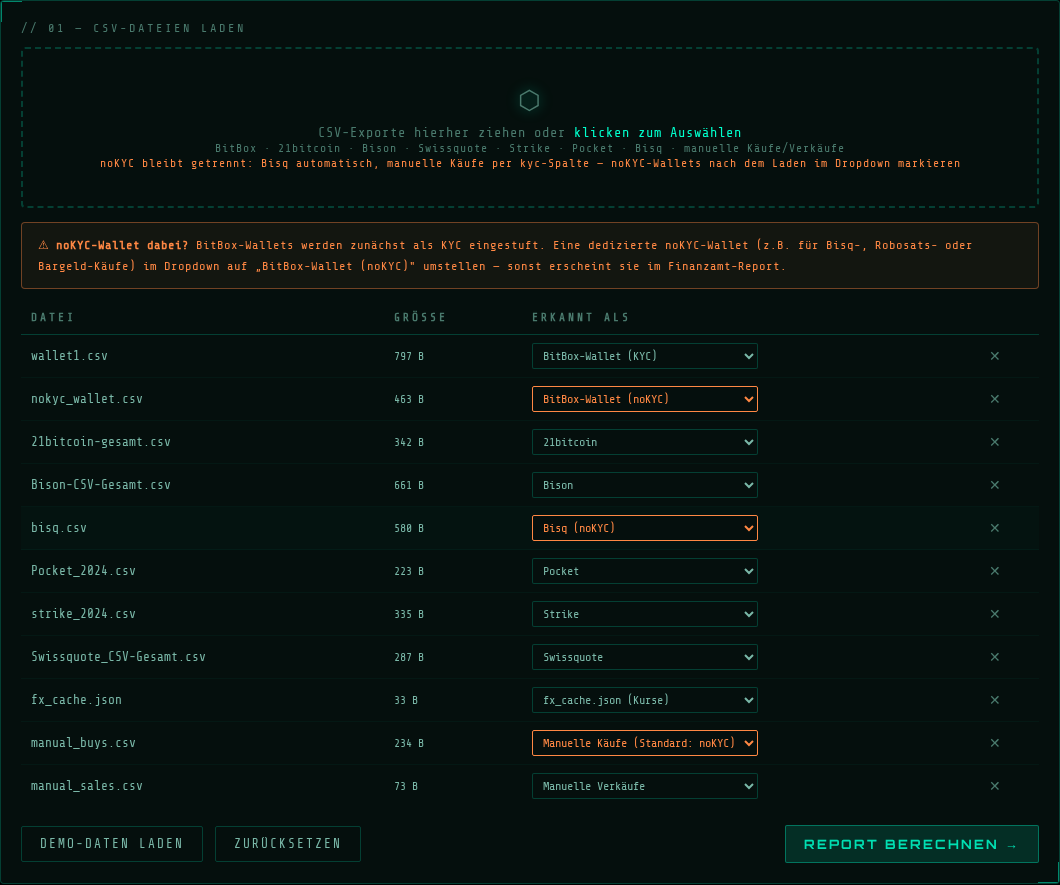Click the 'klicken zum Auswählen' link
This screenshot has width=1060, height=885.
pos(658,133)
